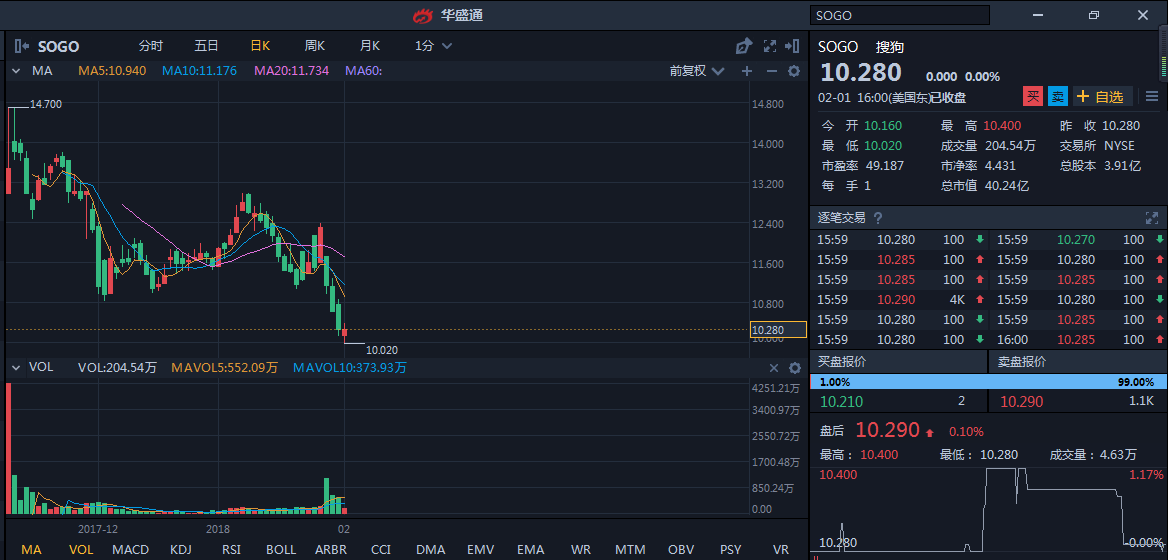Screen dimensions: 1168x560
Task: Toggle the VOL sub indicator
Action: (81, 550)
